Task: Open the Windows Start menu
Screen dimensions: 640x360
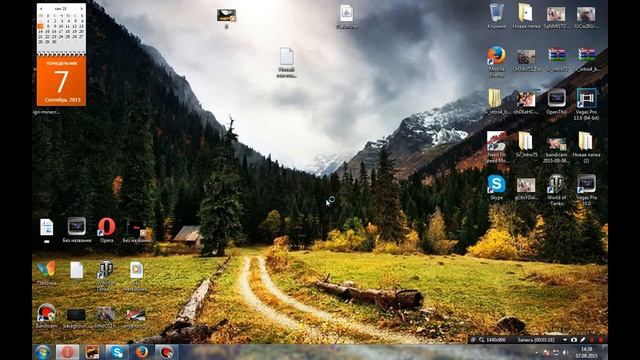Action: [43, 352]
